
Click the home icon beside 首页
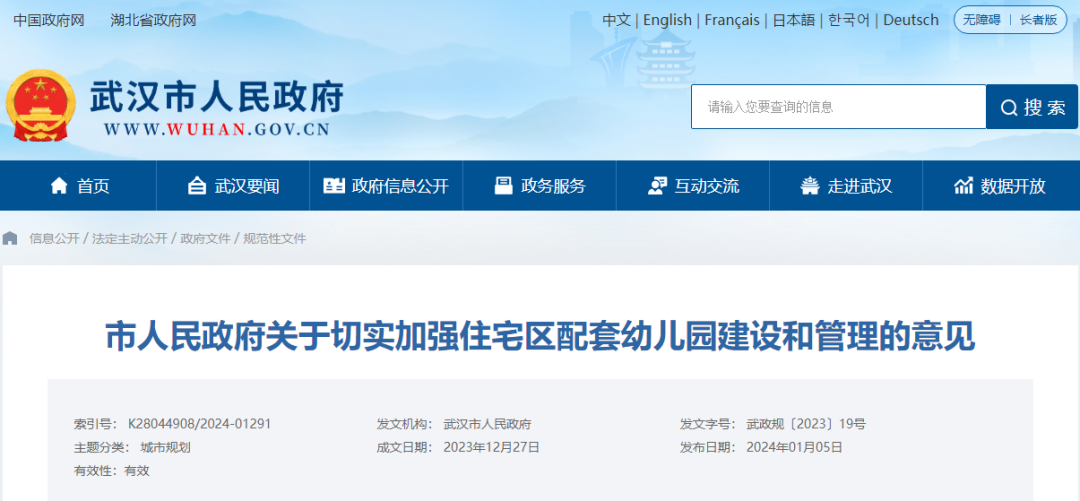59,185
